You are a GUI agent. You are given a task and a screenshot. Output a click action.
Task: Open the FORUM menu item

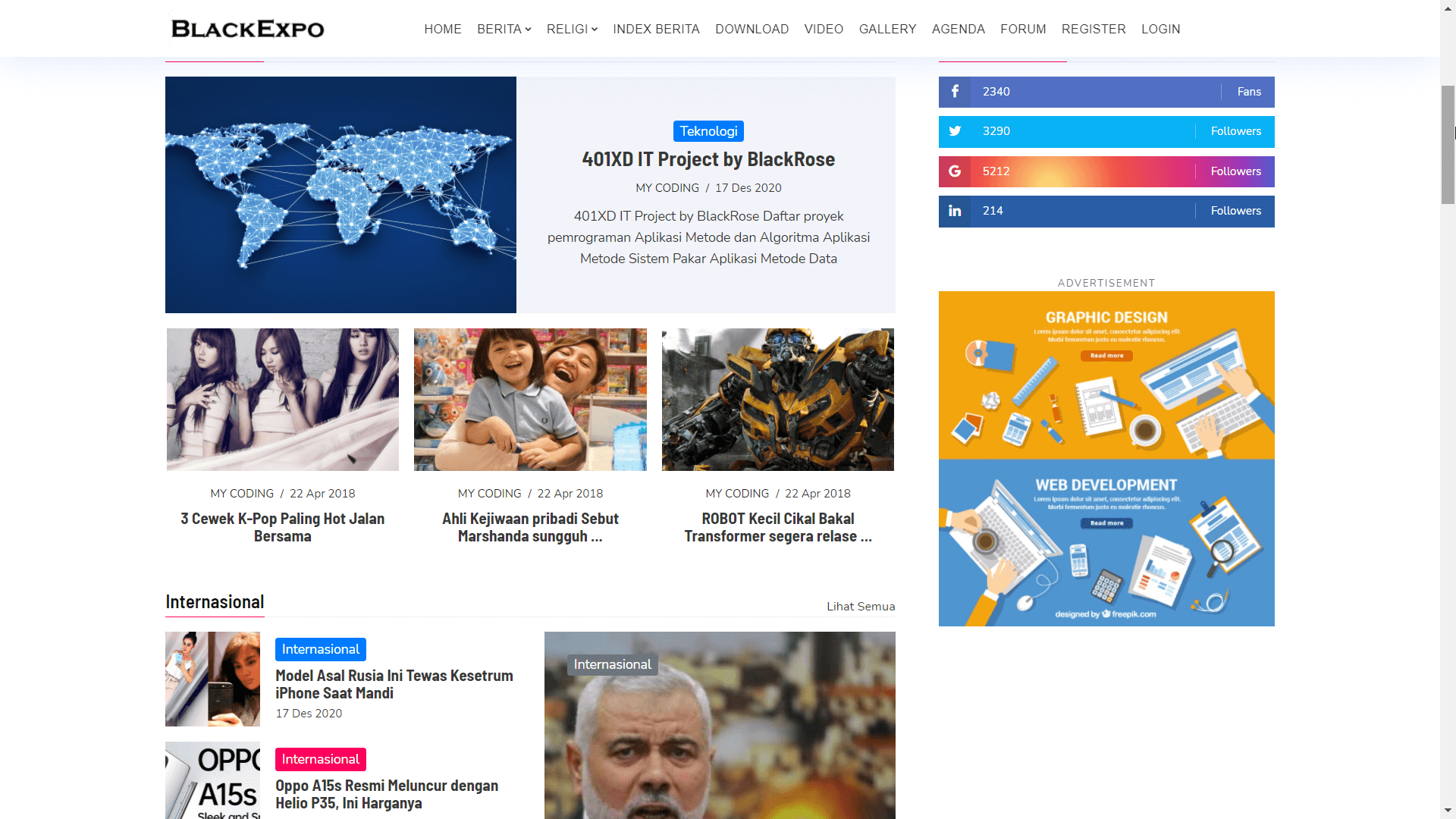click(1023, 29)
